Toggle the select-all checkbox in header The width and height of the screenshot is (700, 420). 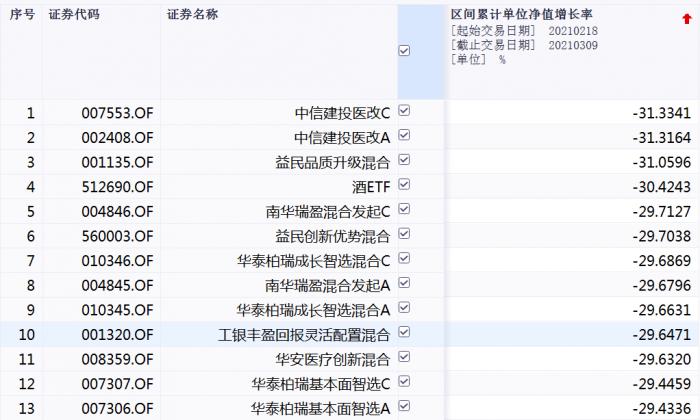404,50
